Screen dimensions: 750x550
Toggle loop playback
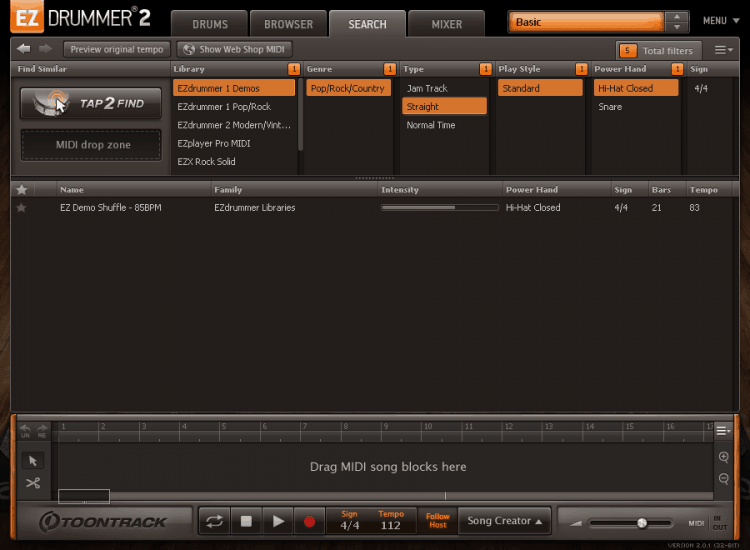pos(214,521)
